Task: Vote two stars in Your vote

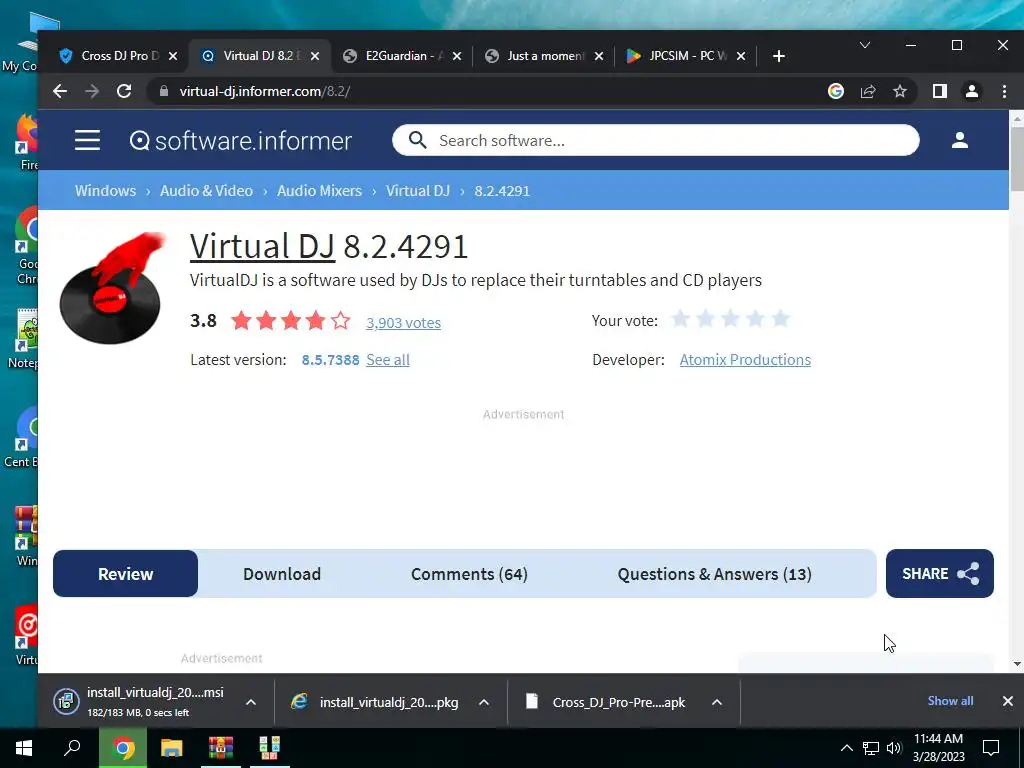Action: click(x=706, y=319)
